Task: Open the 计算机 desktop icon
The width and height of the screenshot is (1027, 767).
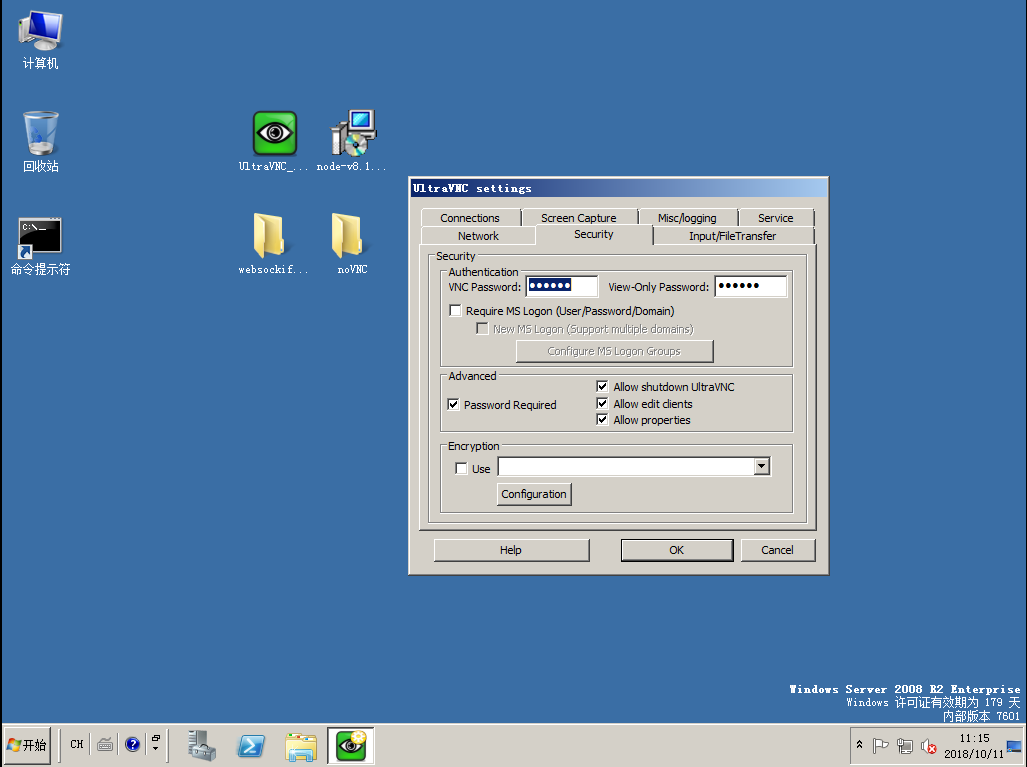Action: pos(40,39)
